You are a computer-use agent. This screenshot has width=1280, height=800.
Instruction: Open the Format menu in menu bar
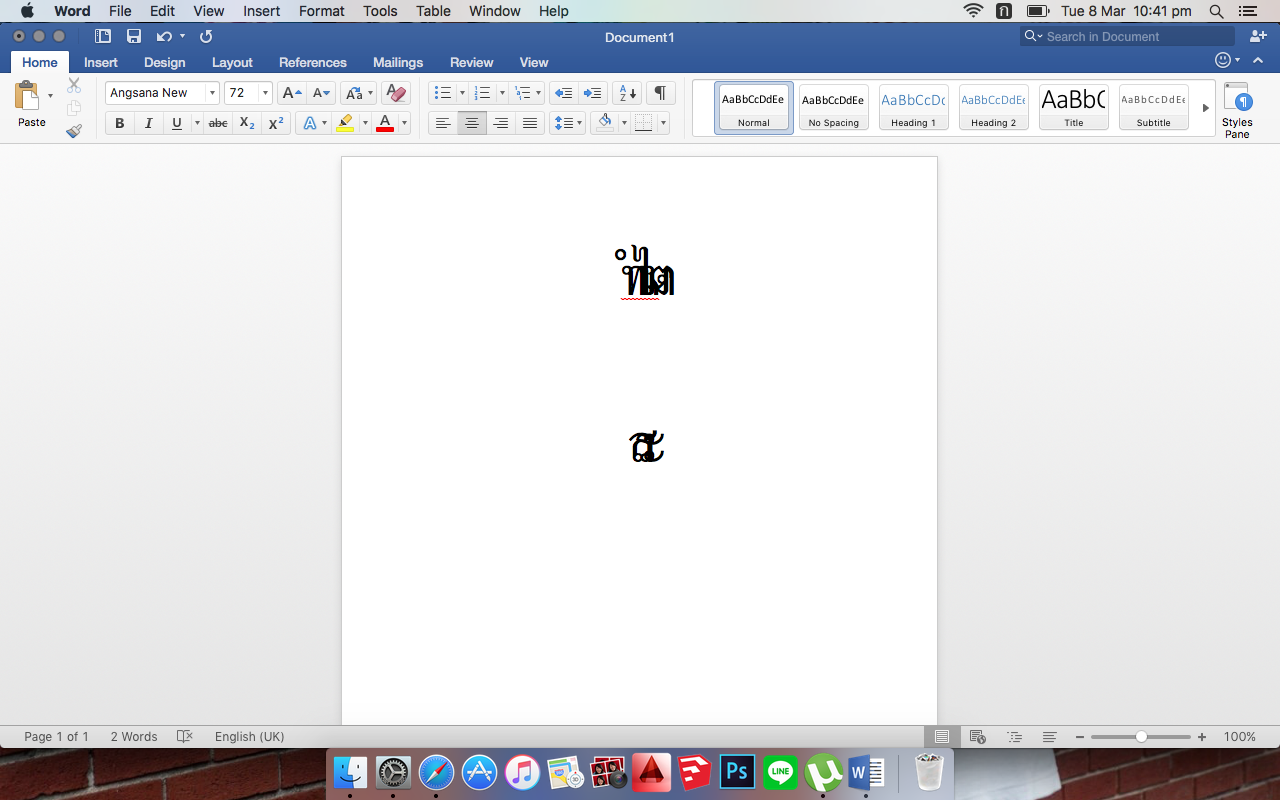322,11
